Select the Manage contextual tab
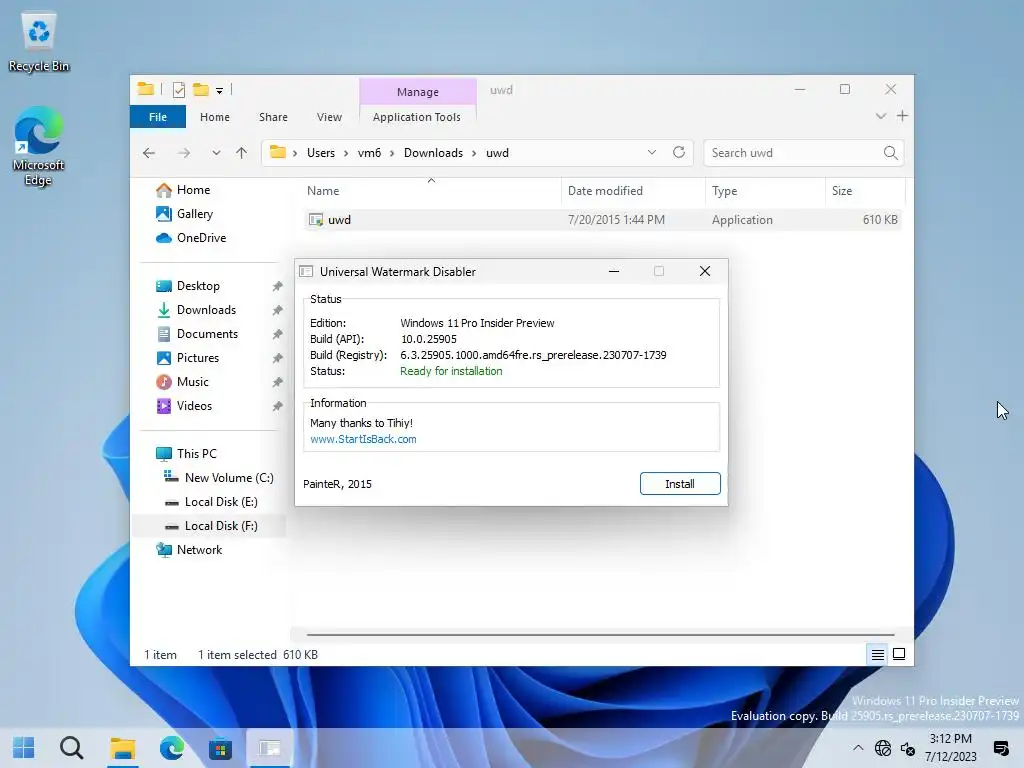This screenshot has width=1024, height=768. (418, 92)
